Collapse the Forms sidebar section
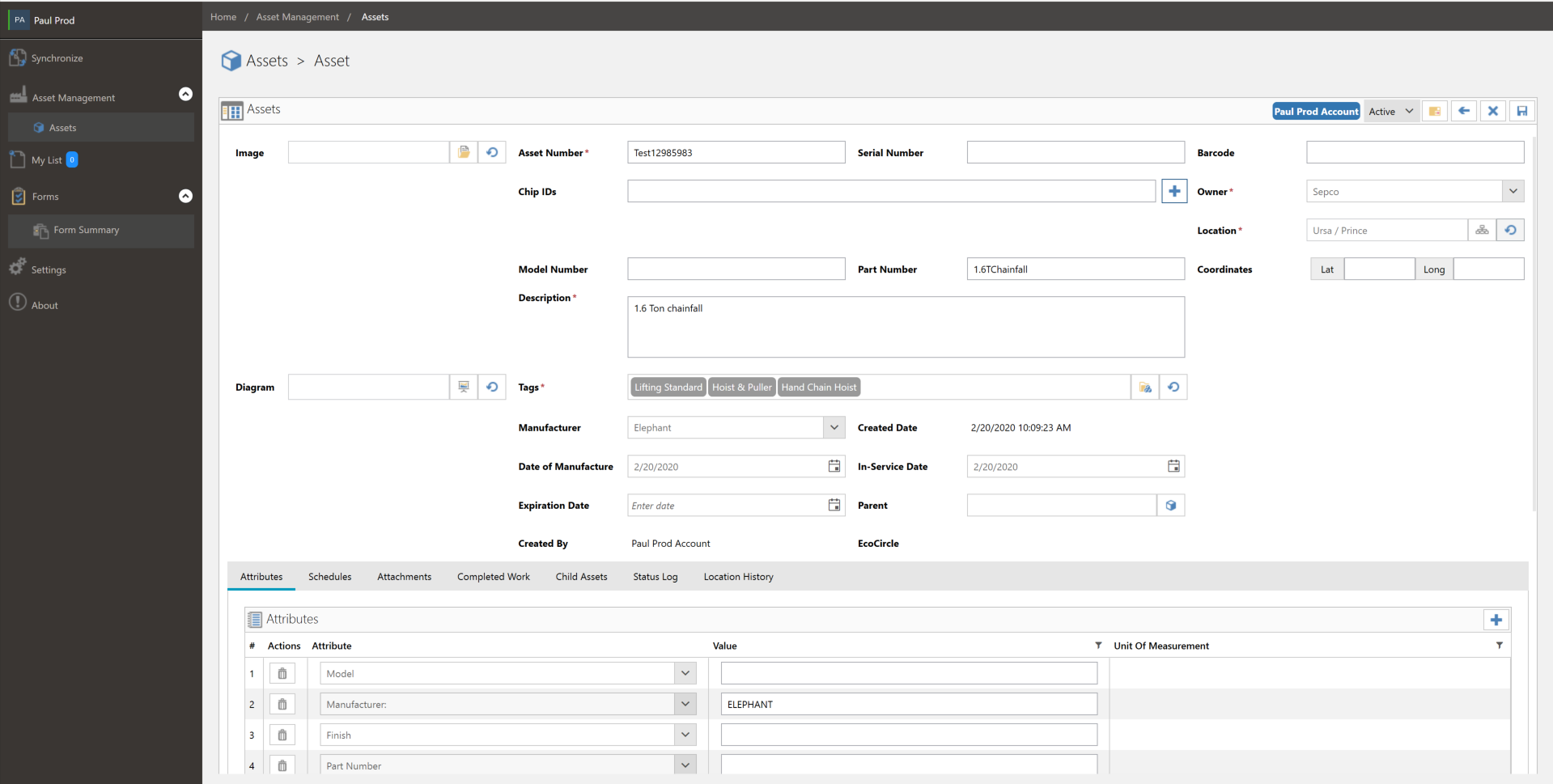The height and width of the screenshot is (784, 1553). pos(185,197)
